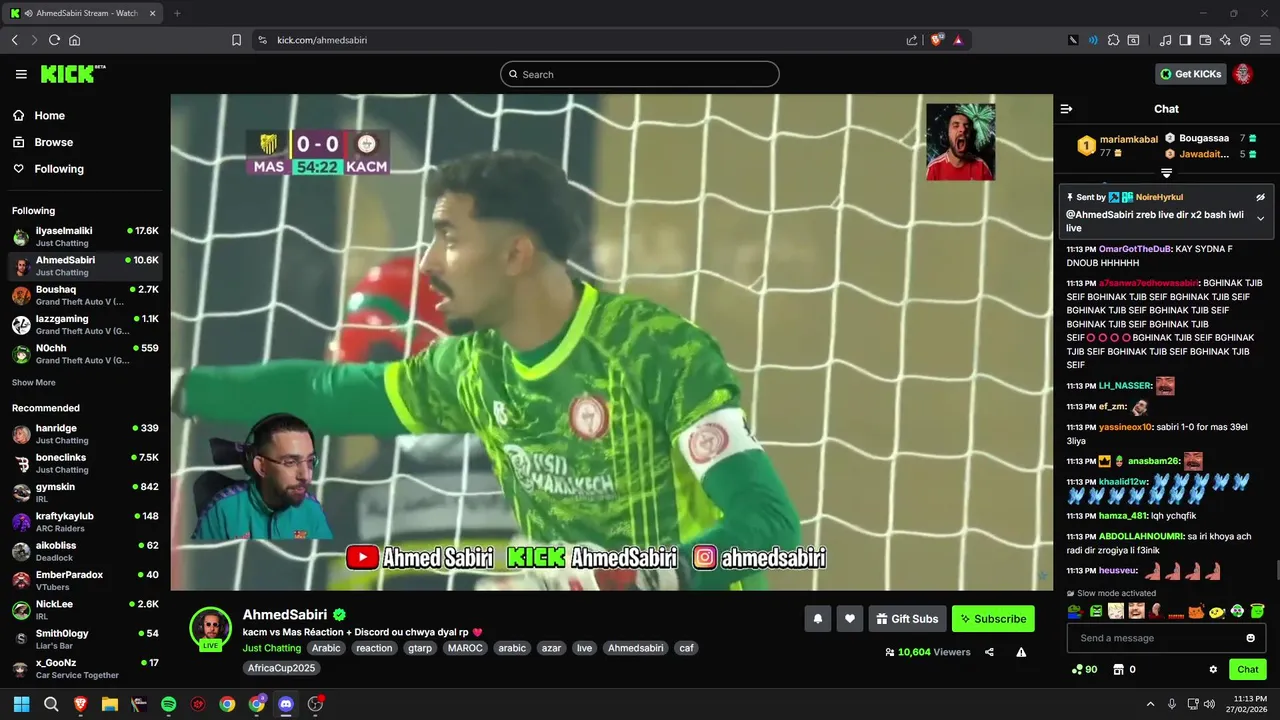Show hidden tray icons chevron

pos(1150,704)
